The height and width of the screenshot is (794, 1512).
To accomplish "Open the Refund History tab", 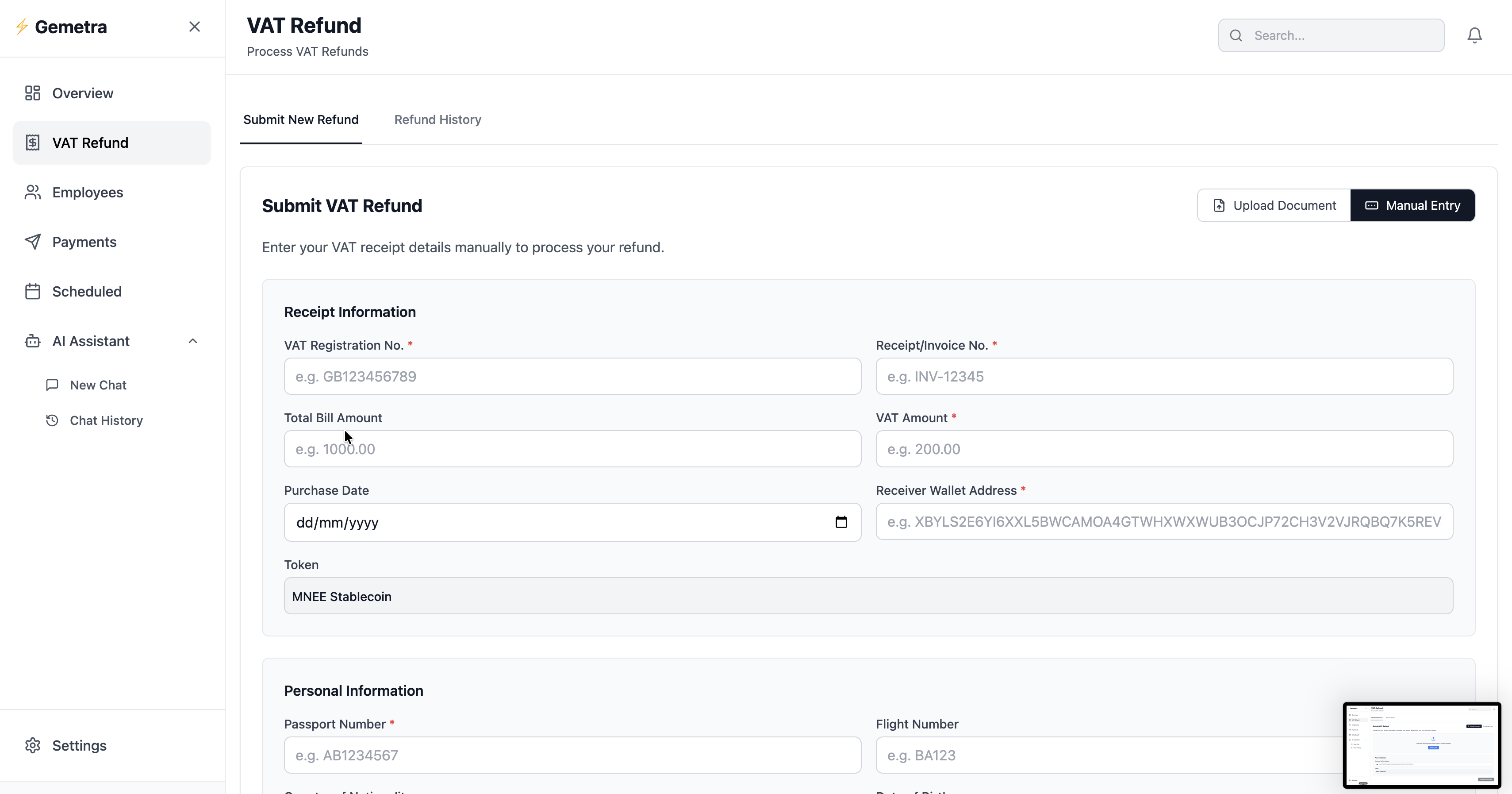I will [437, 119].
